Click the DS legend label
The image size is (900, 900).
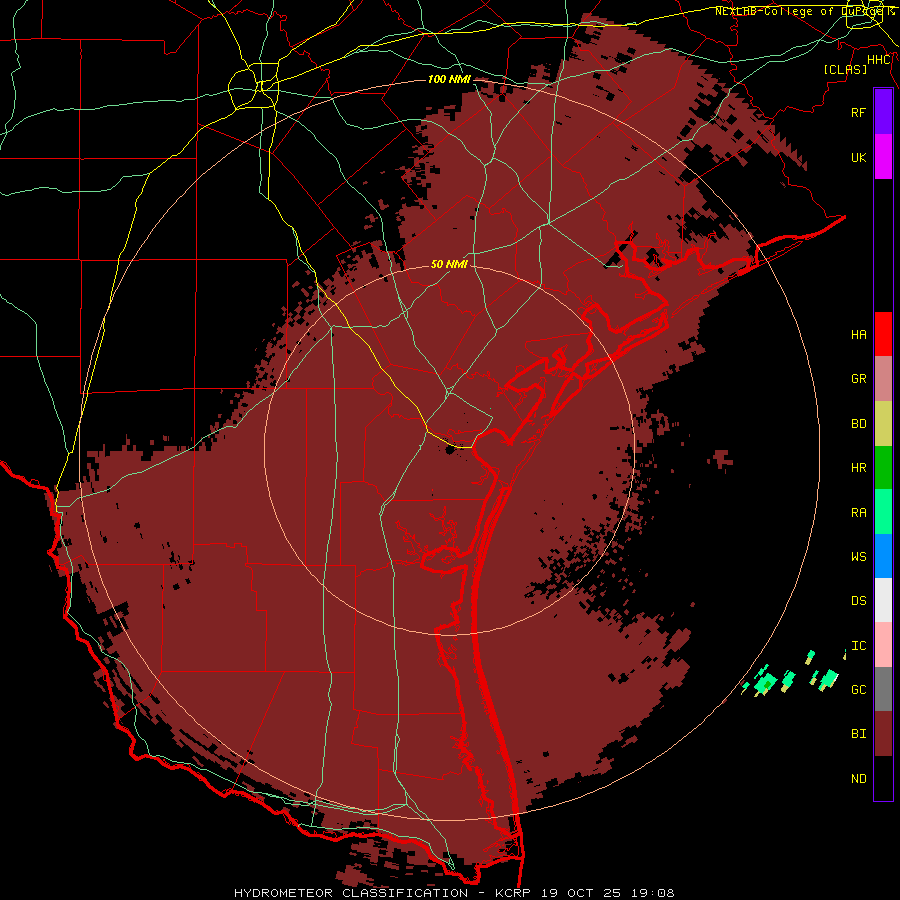(x=858, y=601)
